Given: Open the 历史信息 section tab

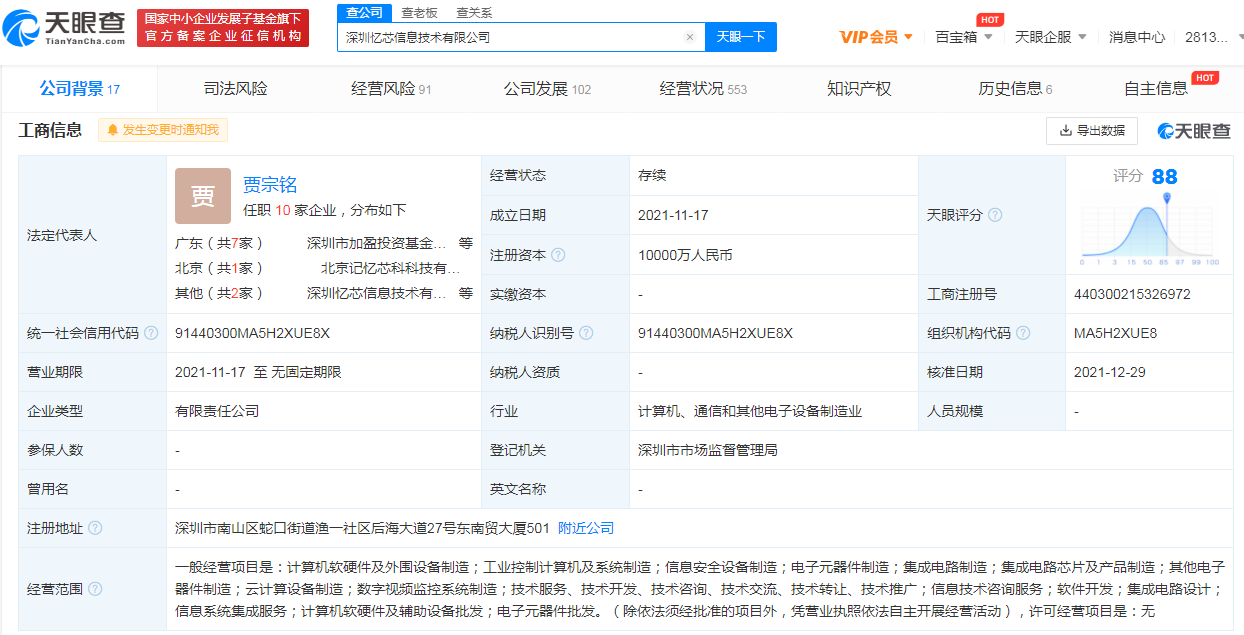Looking at the screenshot, I should pos(1015,89).
